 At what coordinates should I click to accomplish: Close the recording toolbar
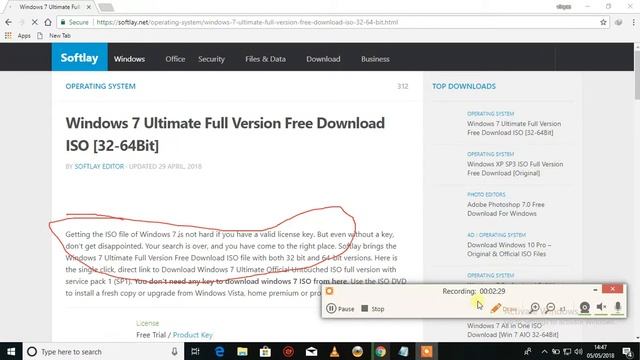(613, 289)
